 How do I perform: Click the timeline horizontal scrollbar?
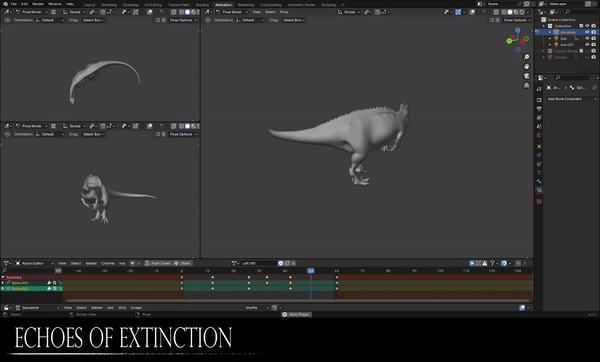click(x=297, y=301)
